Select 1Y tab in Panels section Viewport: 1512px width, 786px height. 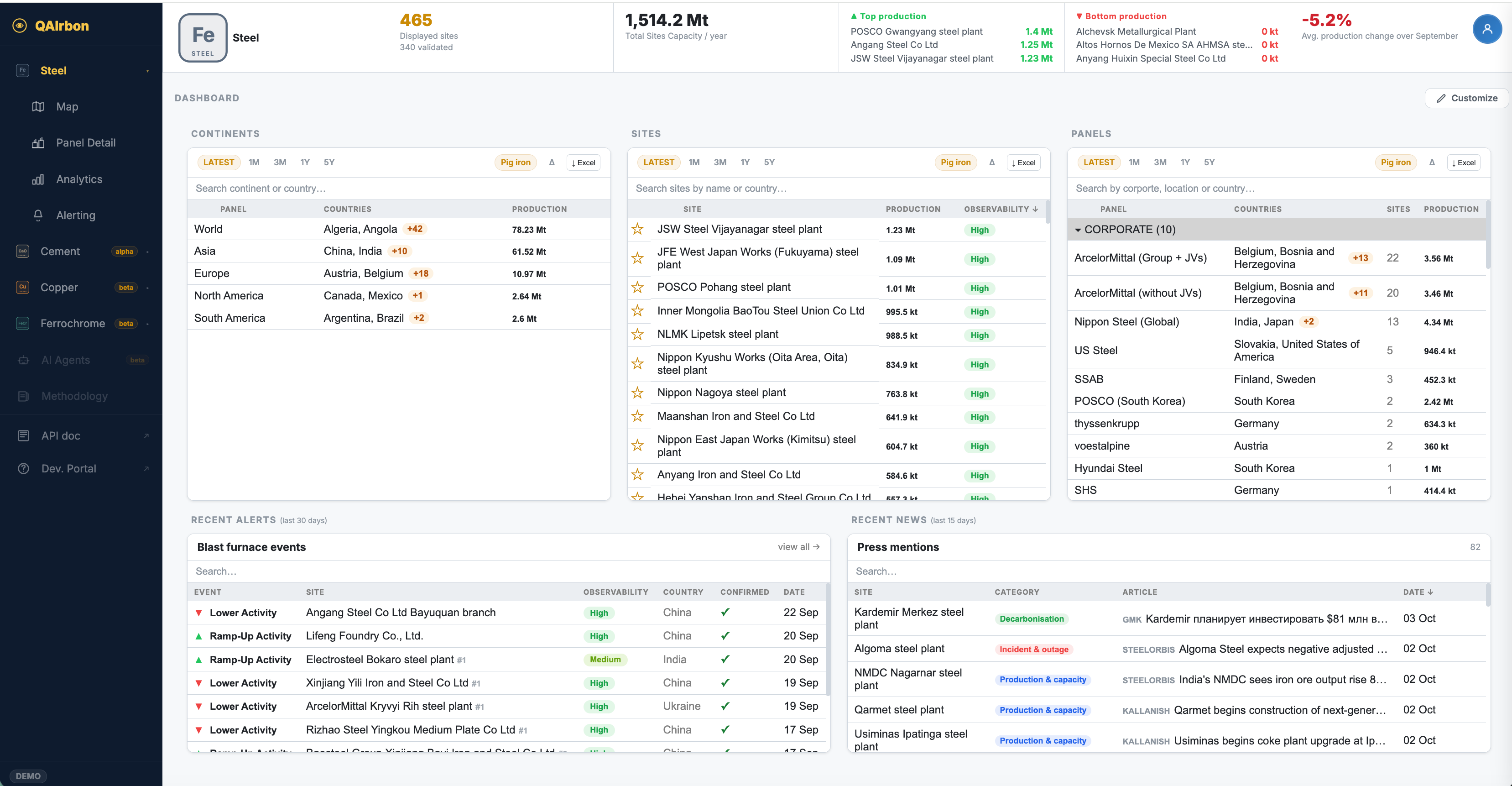point(1185,162)
